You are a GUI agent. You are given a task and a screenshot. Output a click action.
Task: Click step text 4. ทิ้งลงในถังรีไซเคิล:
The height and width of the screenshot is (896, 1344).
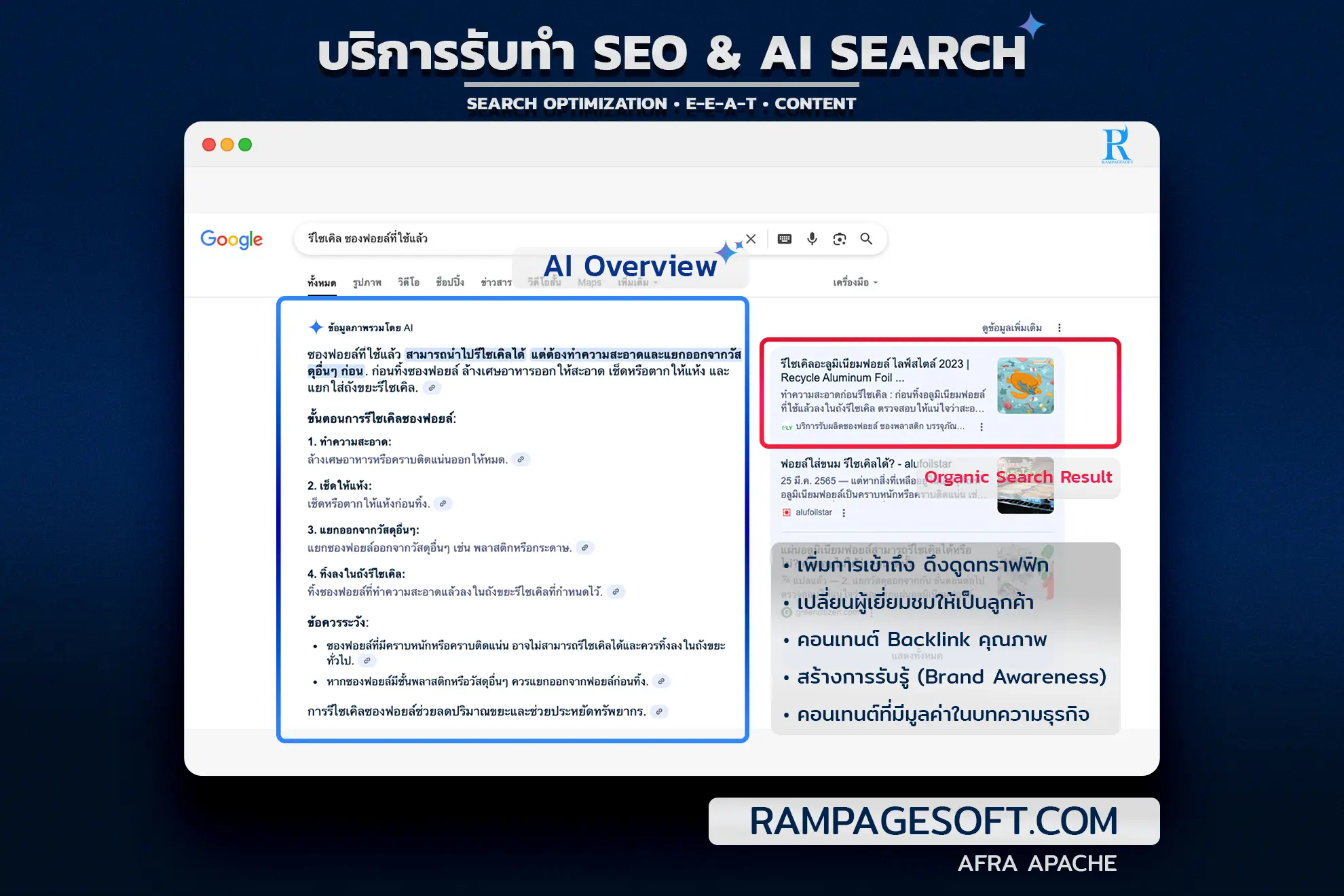(356, 574)
